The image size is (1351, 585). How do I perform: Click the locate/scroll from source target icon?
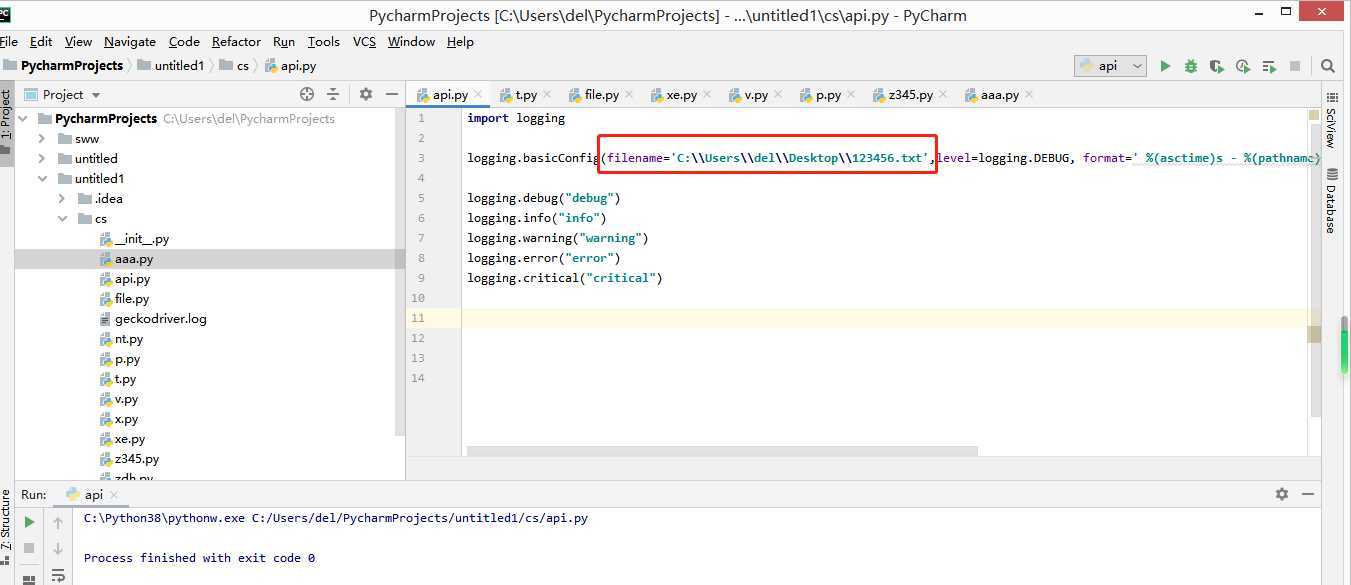tap(307, 94)
